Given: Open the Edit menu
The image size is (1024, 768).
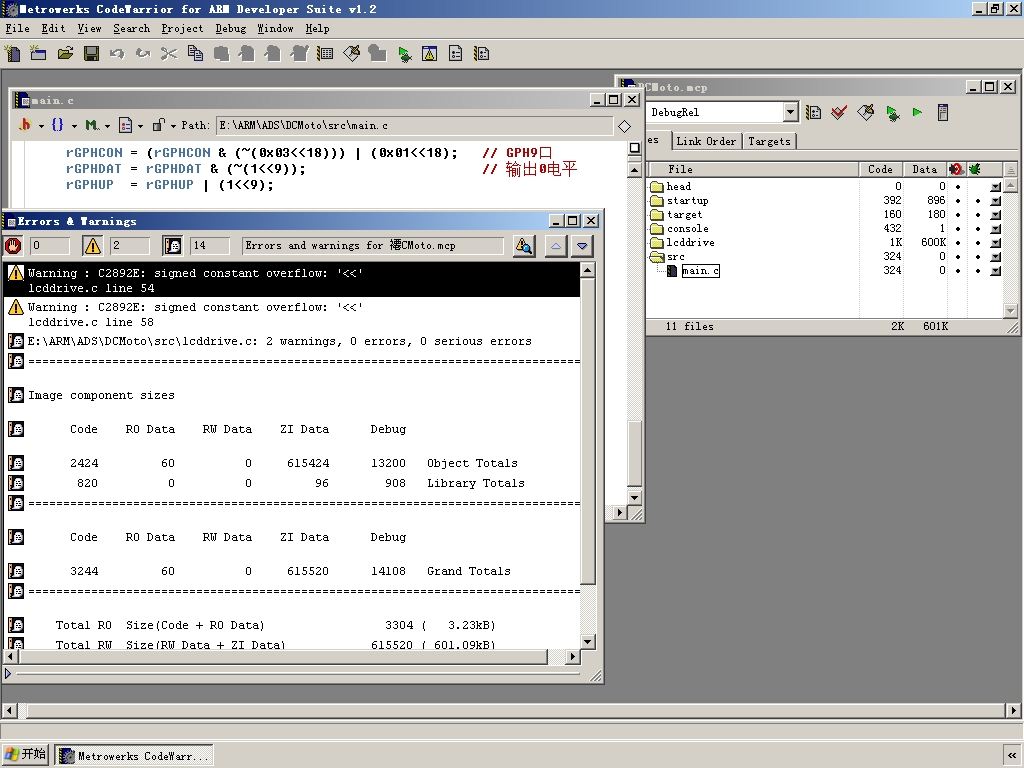Looking at the screenshot, I should (x=53, y=28).
